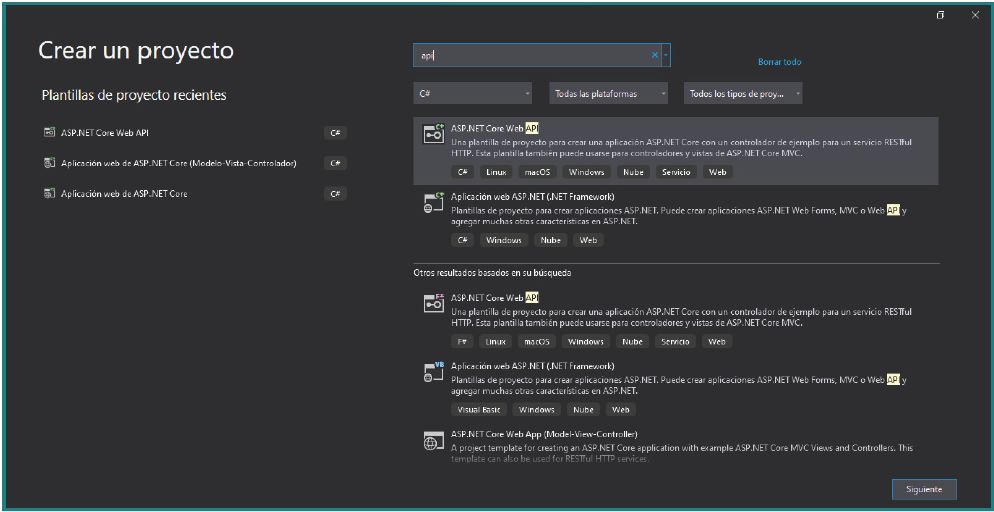994x512 pixels.
Task: Click the C# Aplicación web ASP.NET (.NET Framework) icon
Action: (434, 202)
